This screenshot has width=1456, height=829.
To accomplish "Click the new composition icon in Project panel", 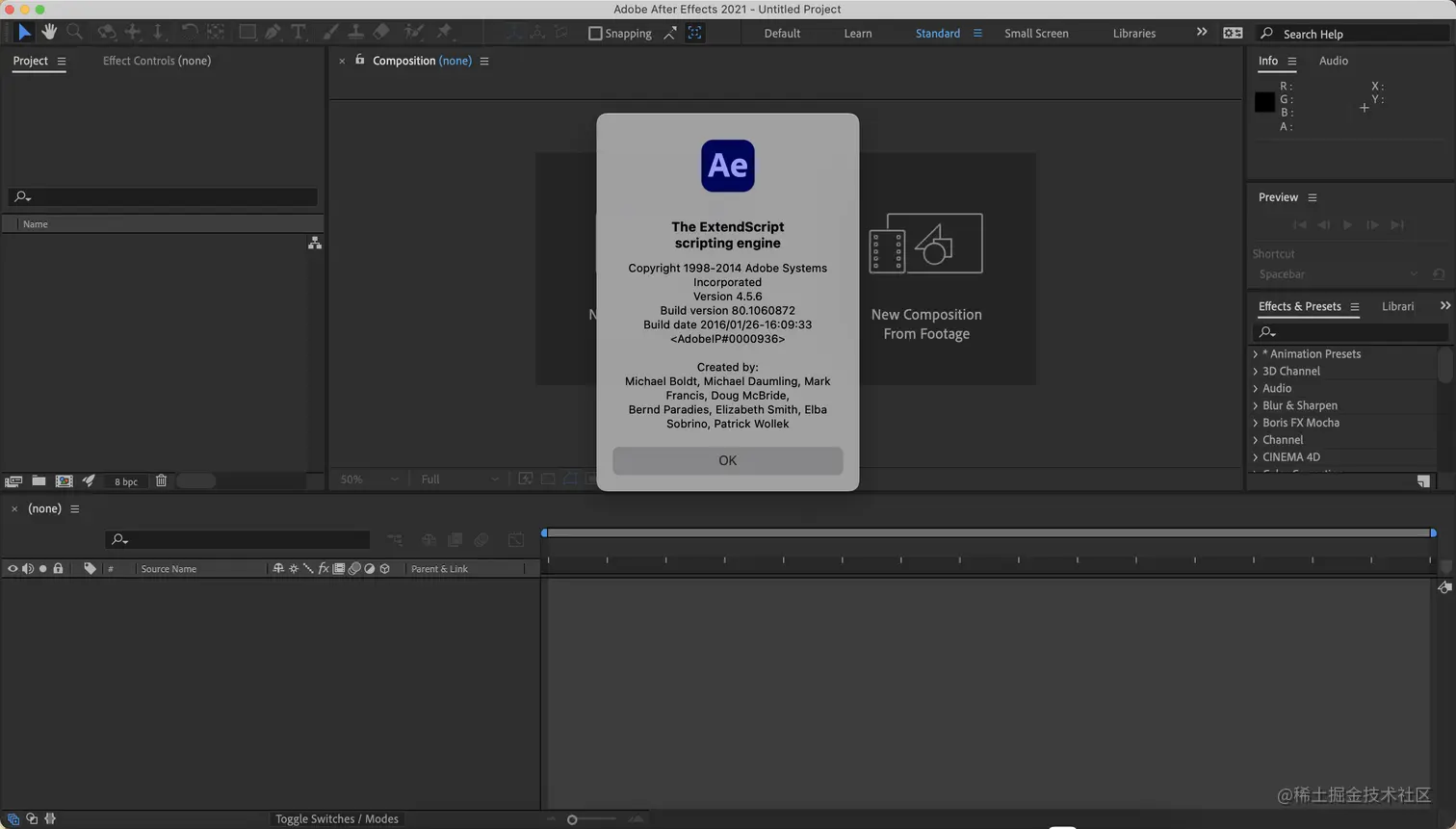I will [x=64, y=480].
